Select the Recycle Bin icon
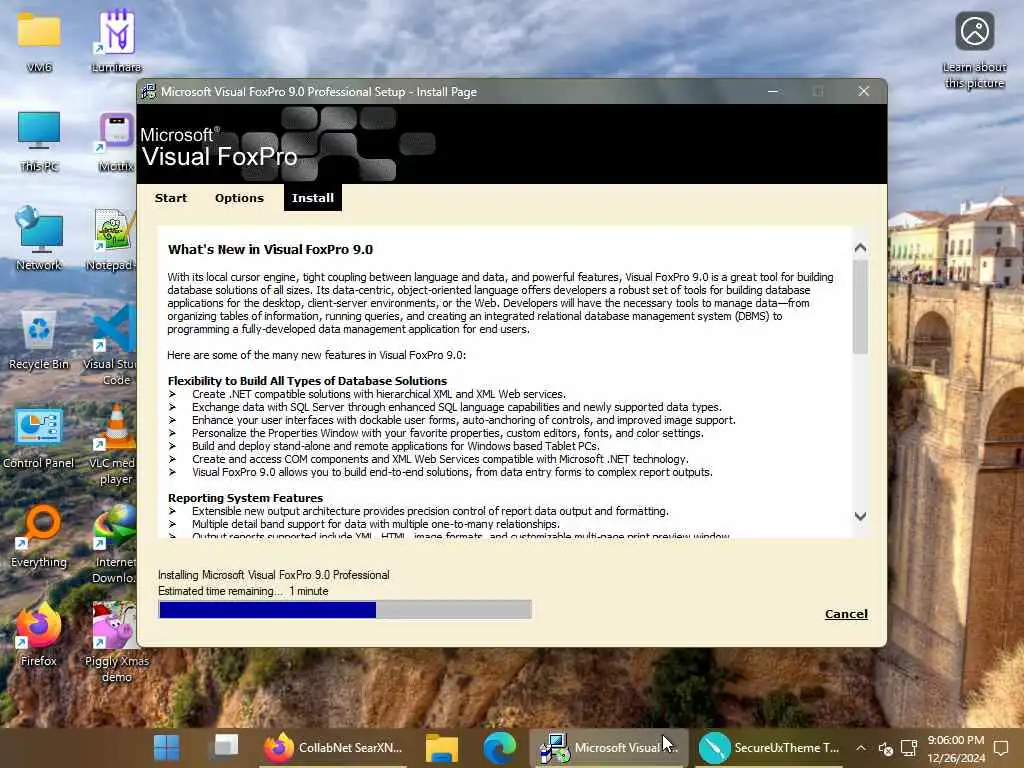 [39, 340]
